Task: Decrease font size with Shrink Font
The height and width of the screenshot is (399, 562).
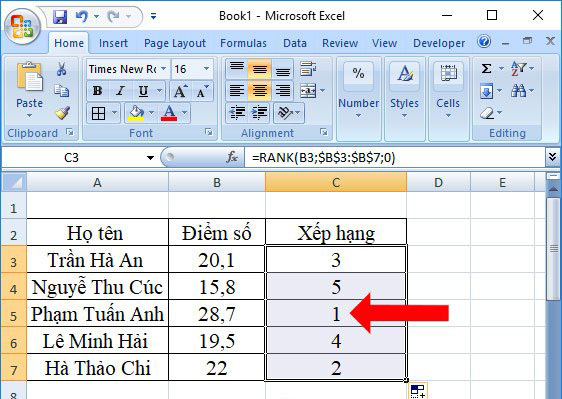Action: click(202, 91)
